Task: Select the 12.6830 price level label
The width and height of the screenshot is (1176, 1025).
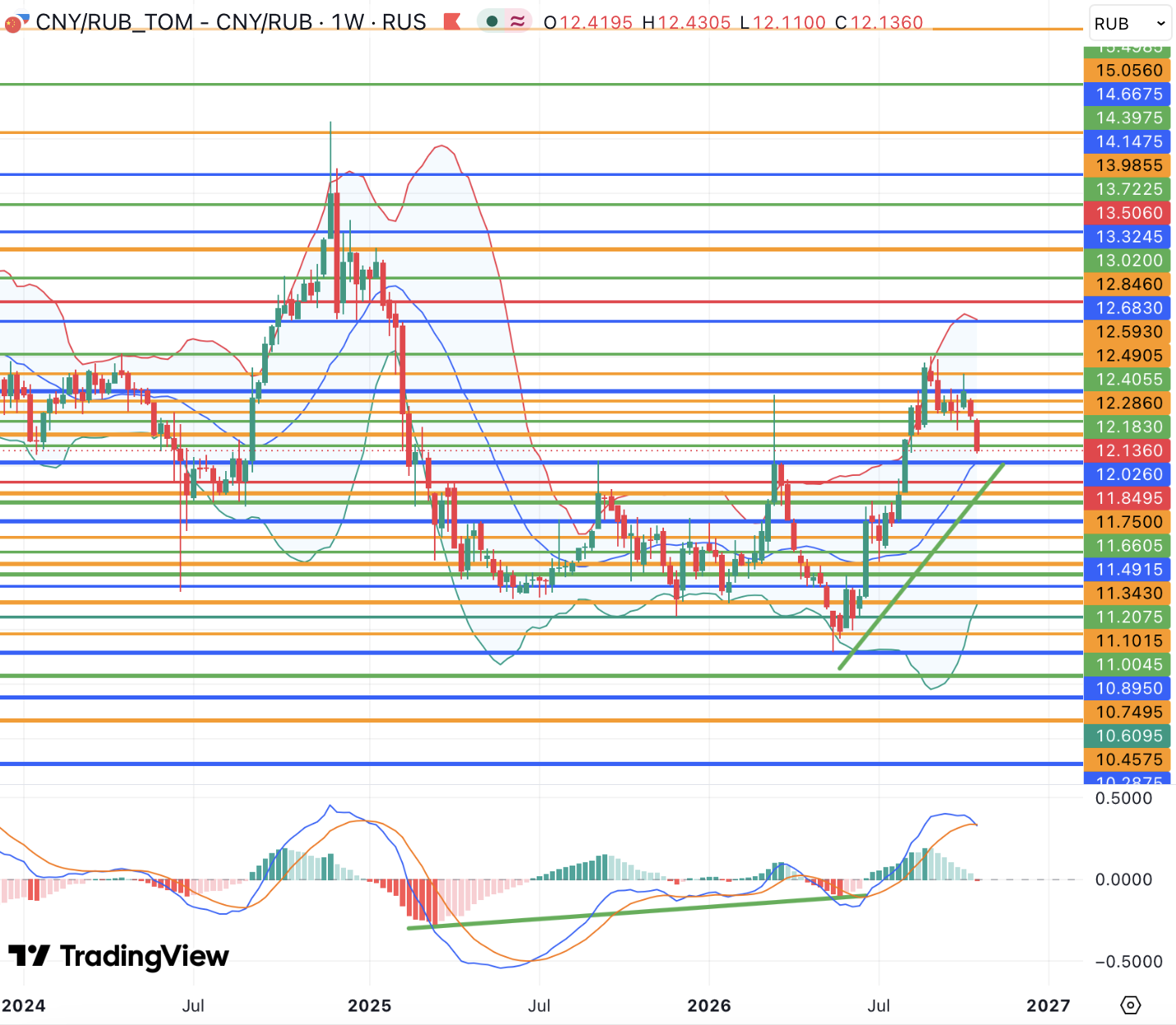Action: [1129, 309]
